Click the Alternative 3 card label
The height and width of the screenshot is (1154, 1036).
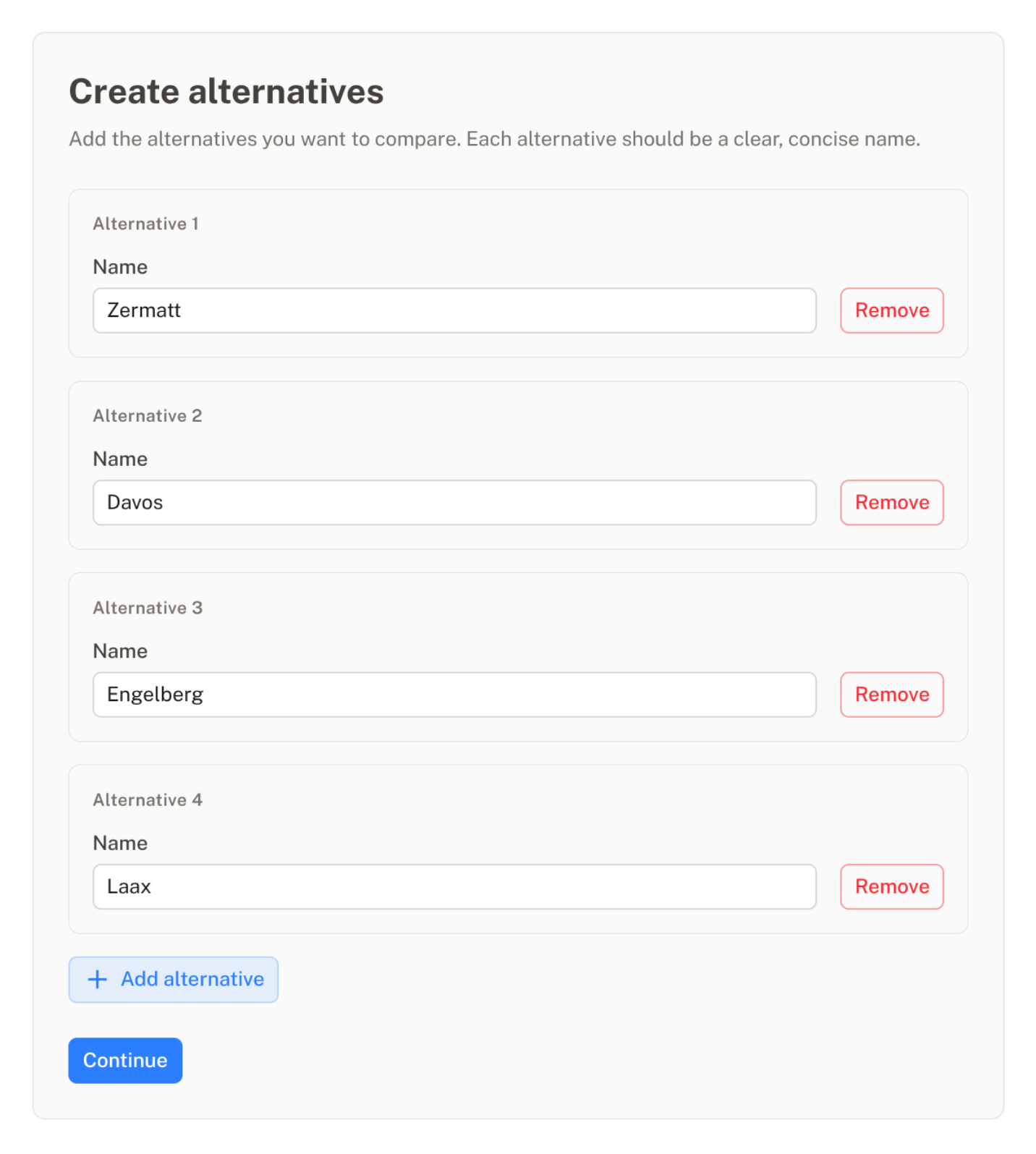[147, 608]
